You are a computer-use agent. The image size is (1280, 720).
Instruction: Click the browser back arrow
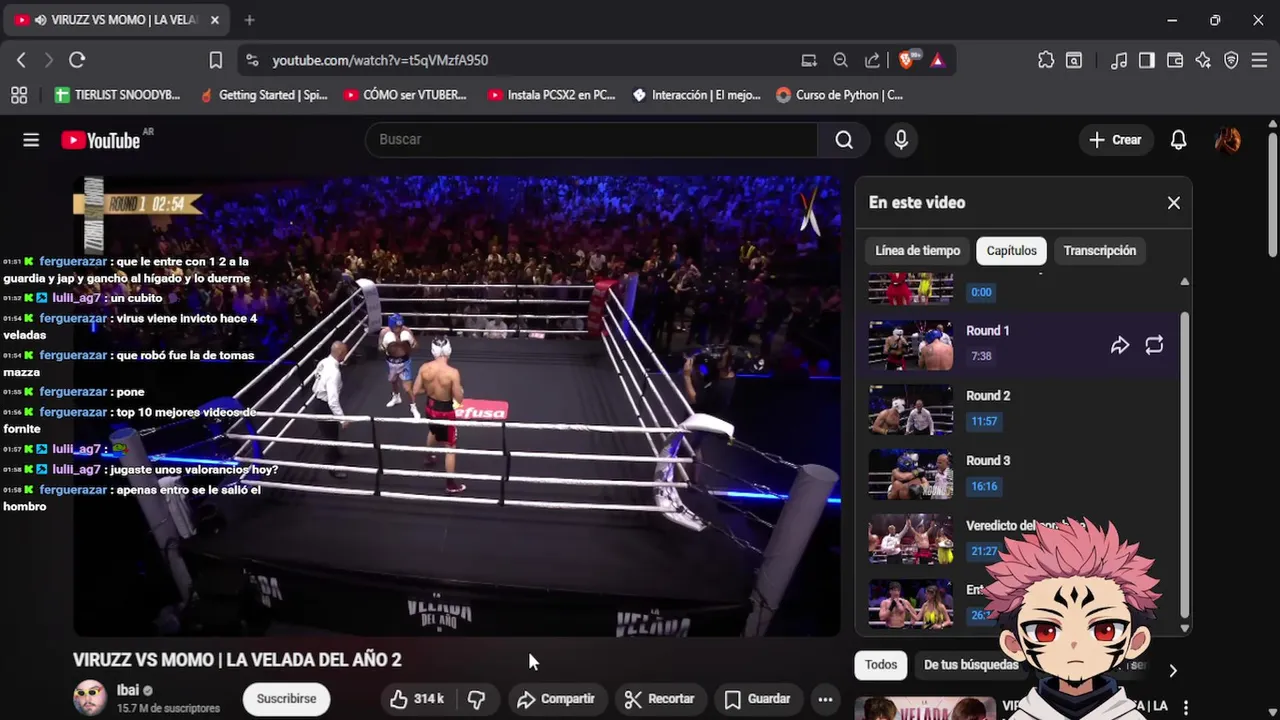pos(21,60)
